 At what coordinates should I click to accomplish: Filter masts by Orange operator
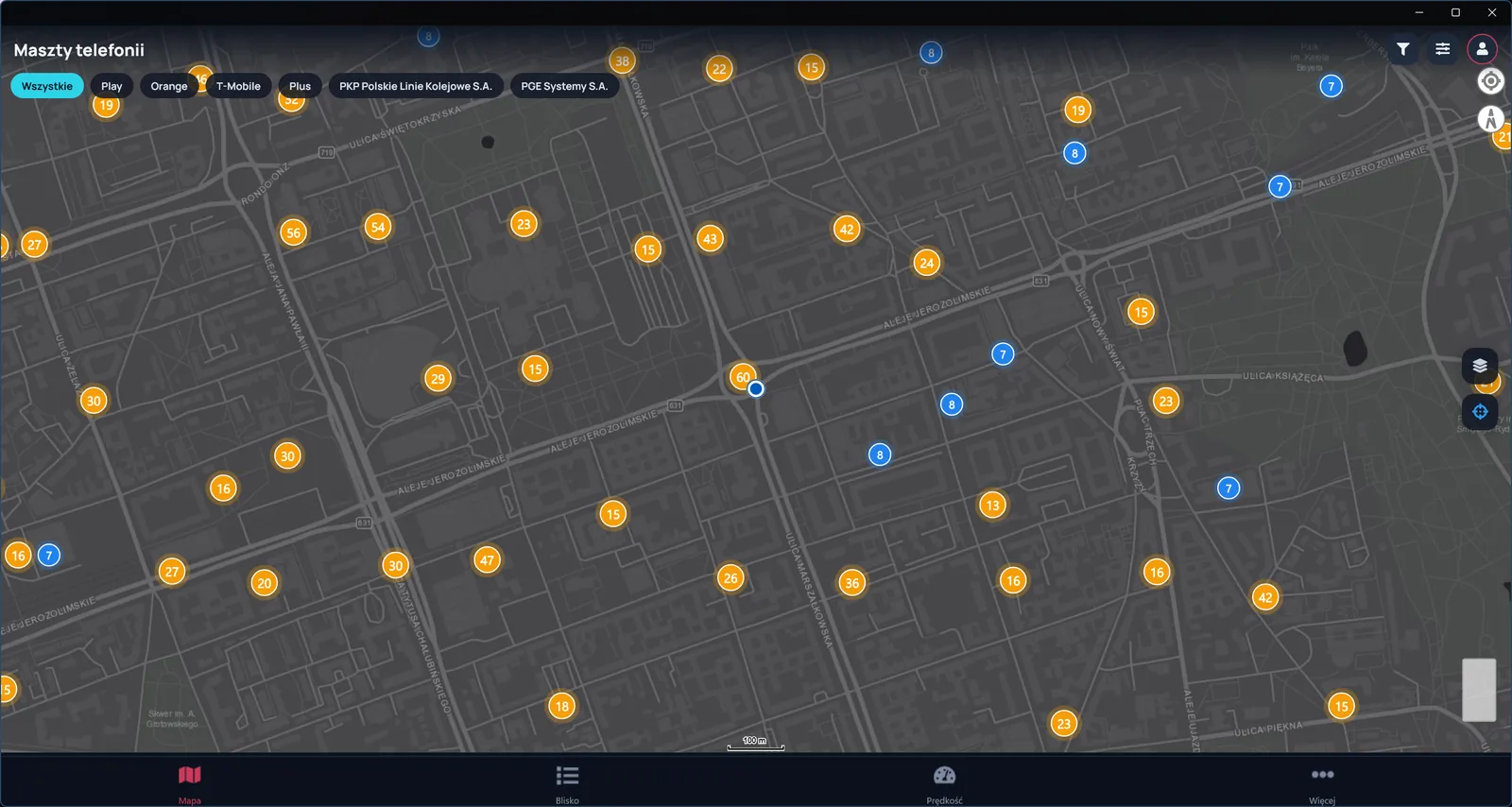click(x=169, y=86)
